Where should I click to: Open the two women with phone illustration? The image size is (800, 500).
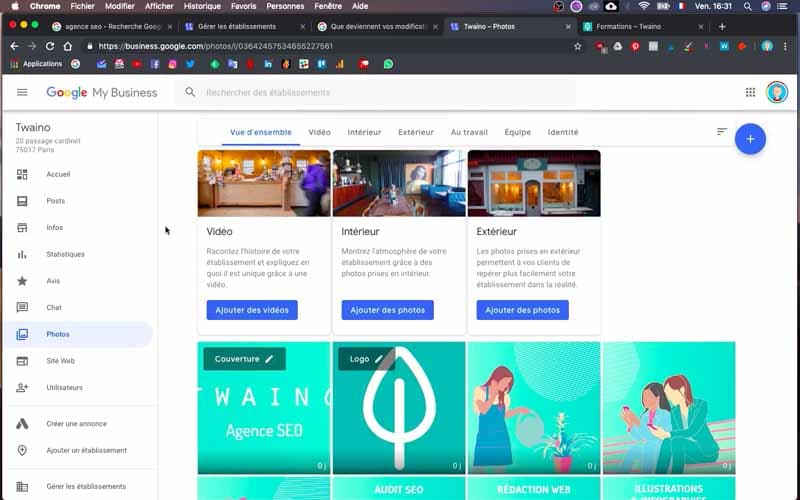click(x=669, y=408)
